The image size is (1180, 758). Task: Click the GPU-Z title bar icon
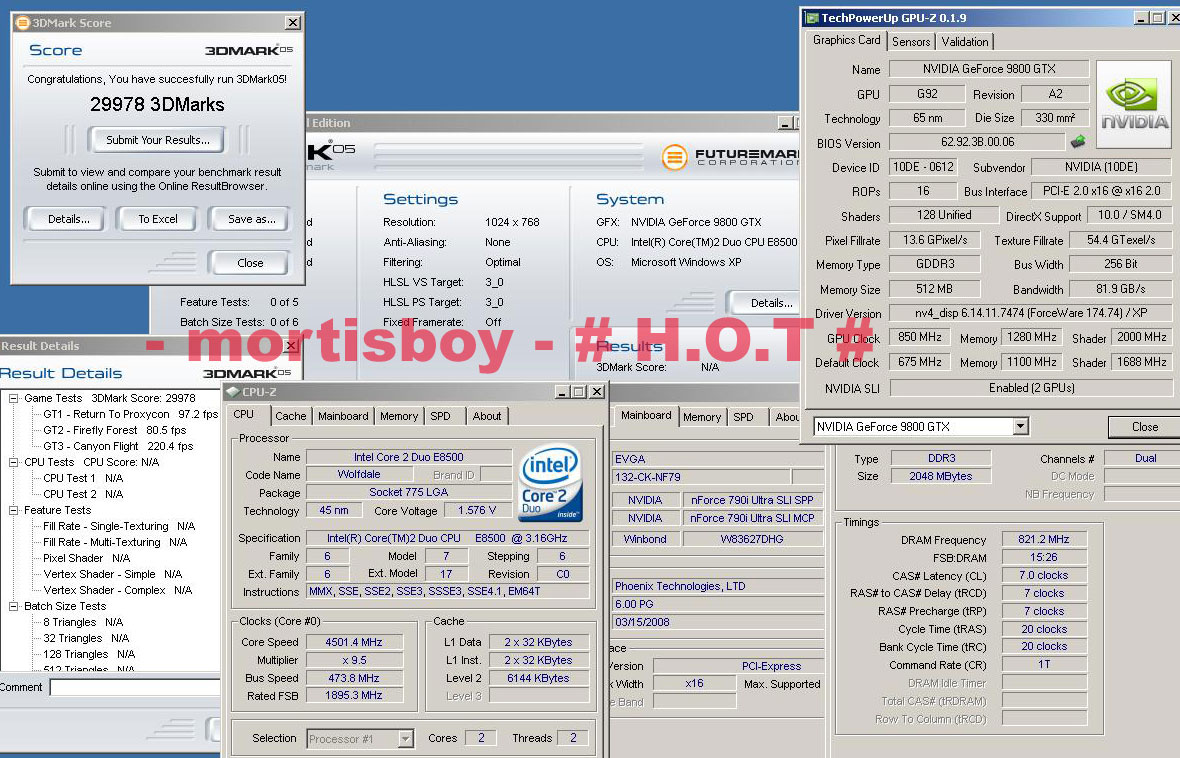click(811, 17)
